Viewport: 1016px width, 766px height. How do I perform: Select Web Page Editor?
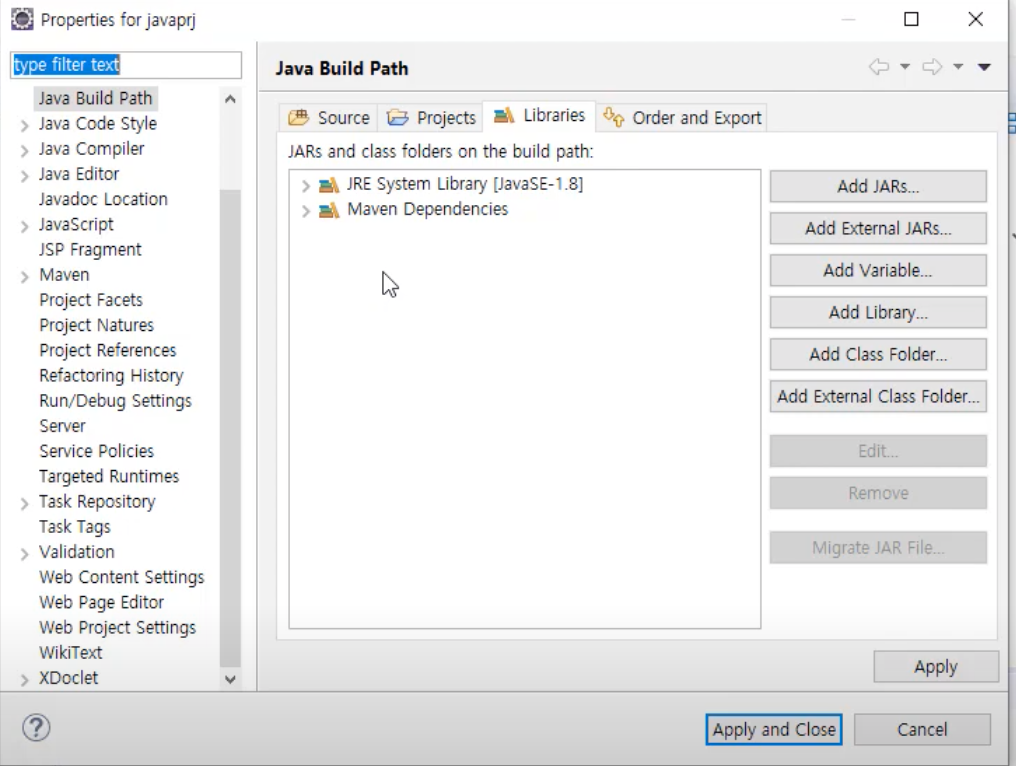101,602
